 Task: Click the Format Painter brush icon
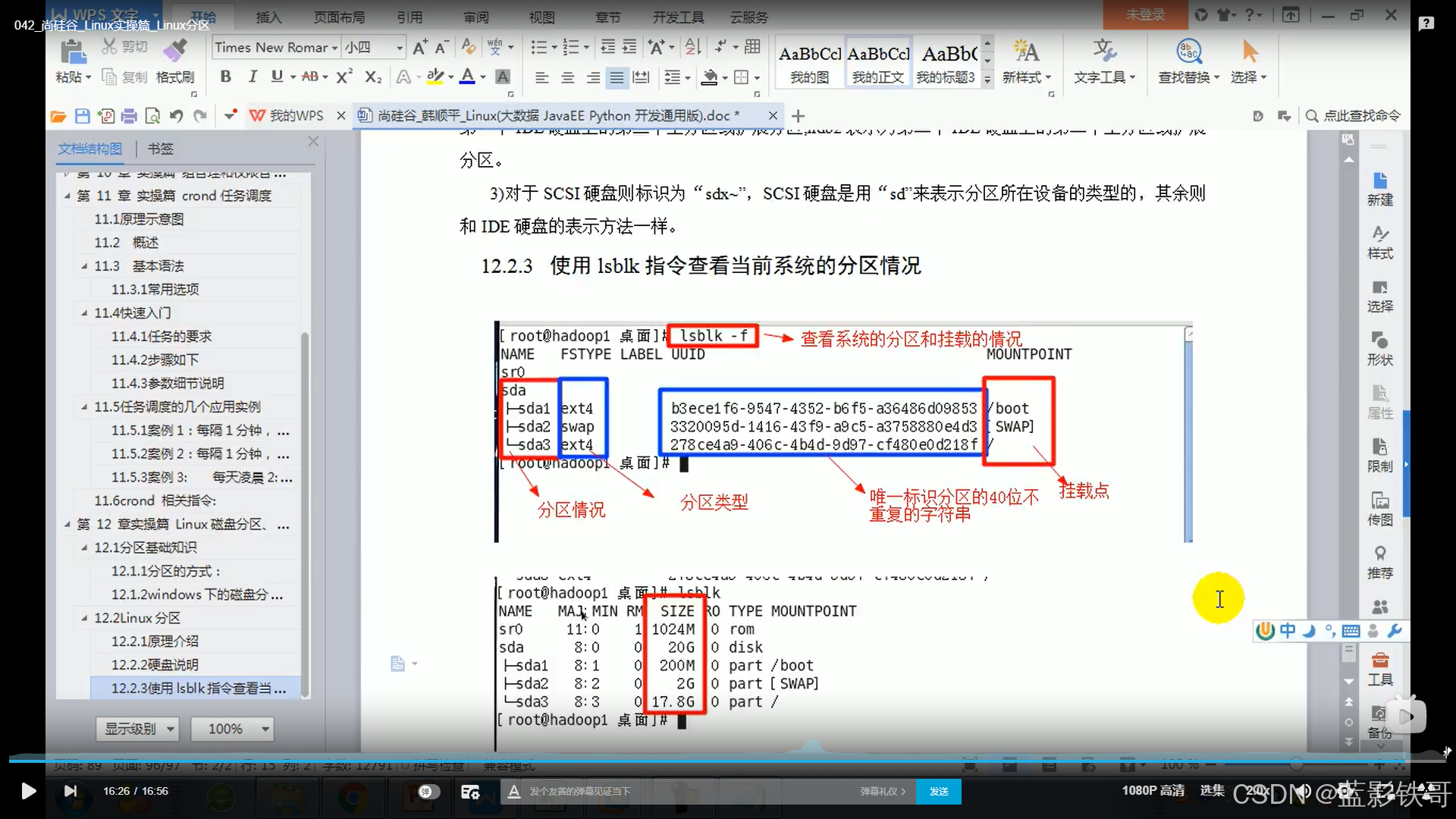175,51
